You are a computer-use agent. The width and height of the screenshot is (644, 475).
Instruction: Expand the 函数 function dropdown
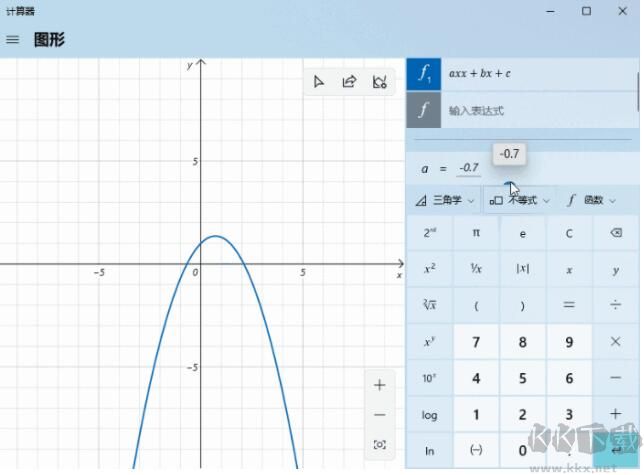click(x=591, y=200)
